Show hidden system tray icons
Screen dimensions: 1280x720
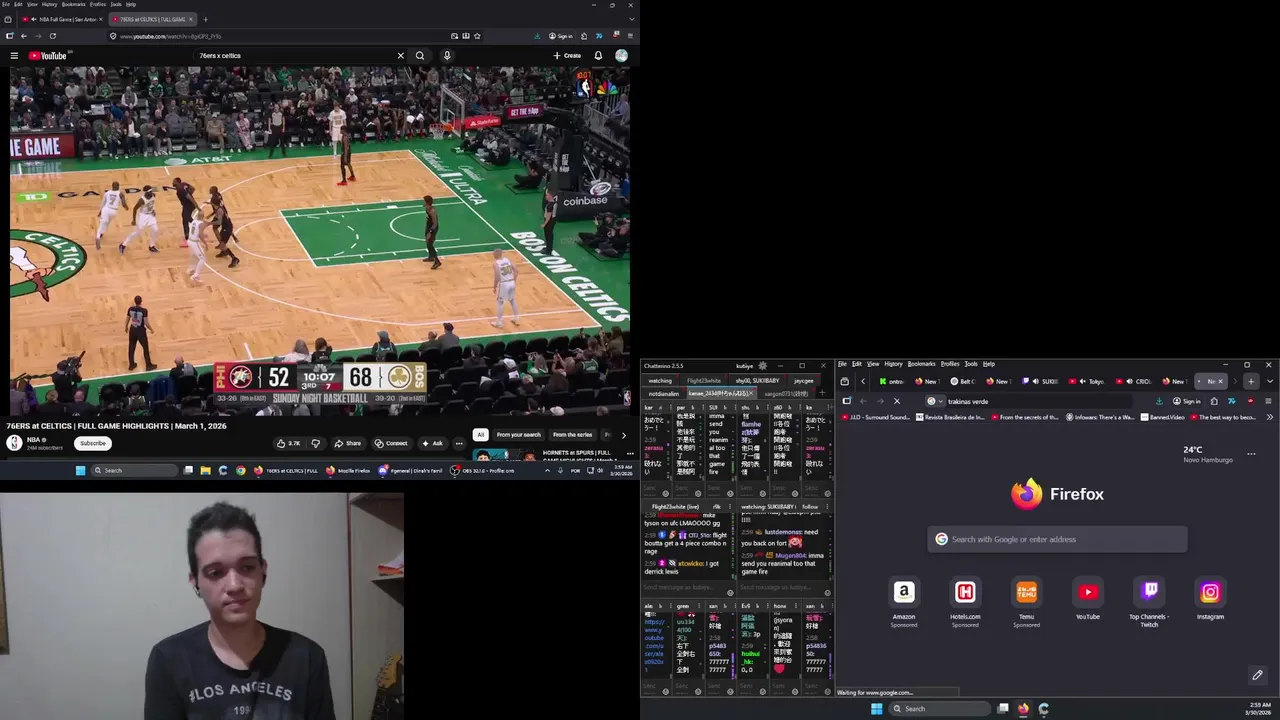[547, 470]
